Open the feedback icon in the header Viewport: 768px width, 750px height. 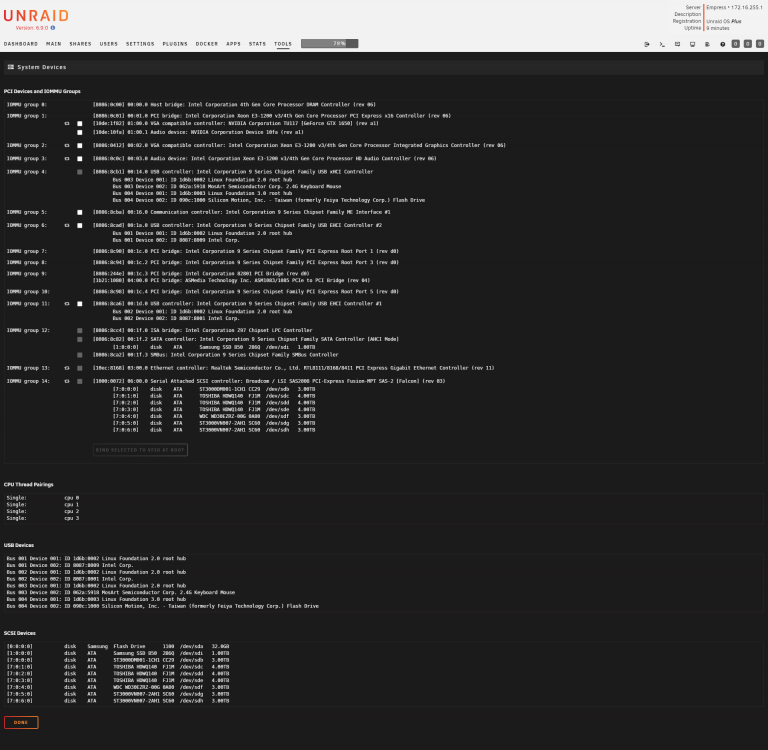tap(677, 44)
